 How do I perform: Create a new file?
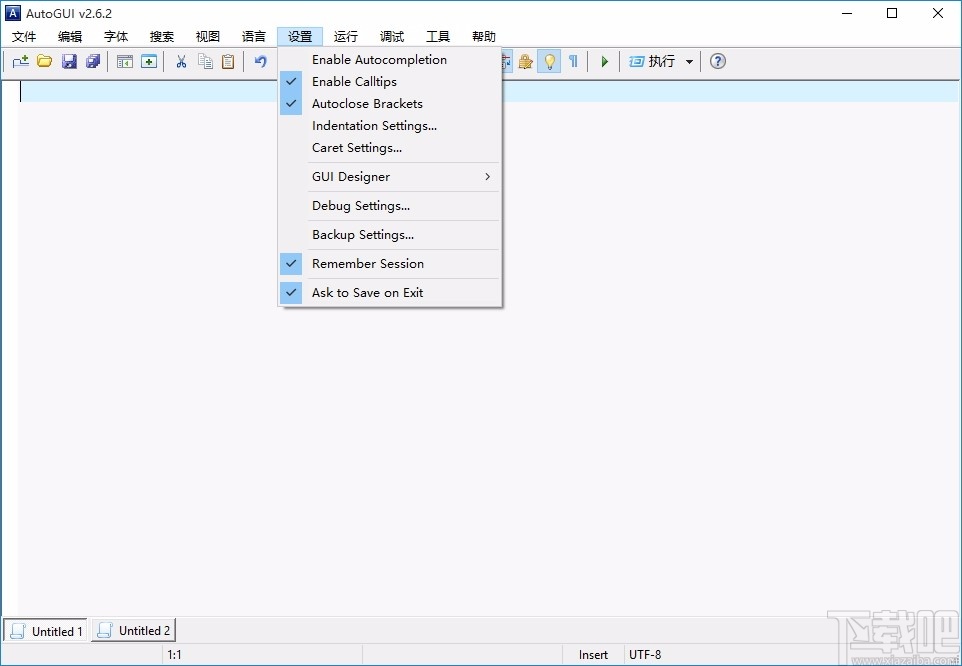[x=20, y=61]
